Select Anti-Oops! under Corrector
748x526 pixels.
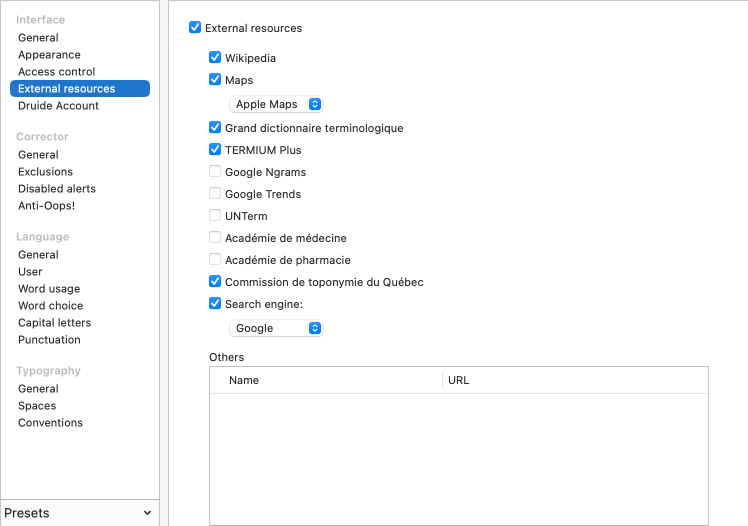click(46, 206)
